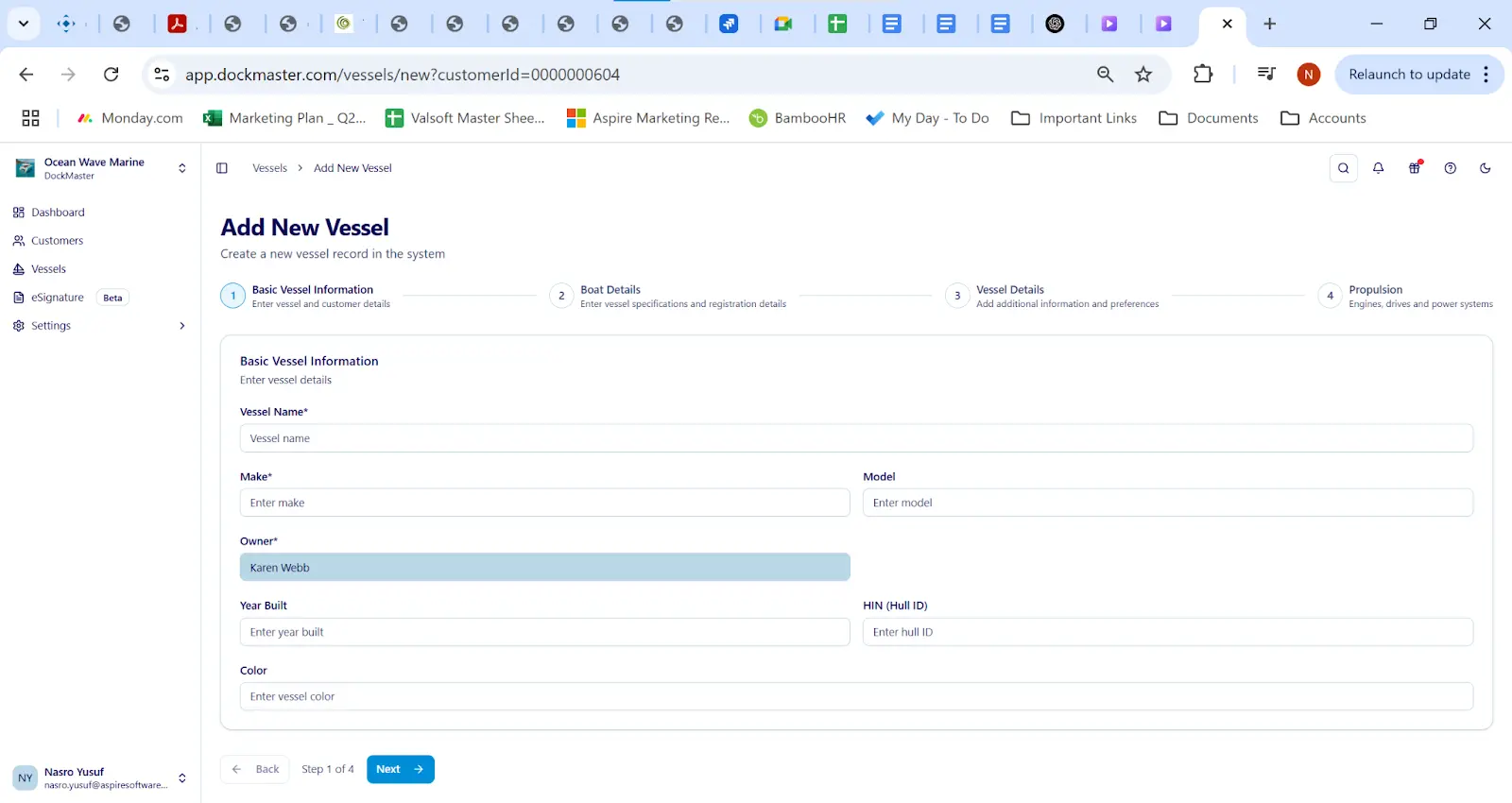Open Dashboard from sidebar

[58, 213]
